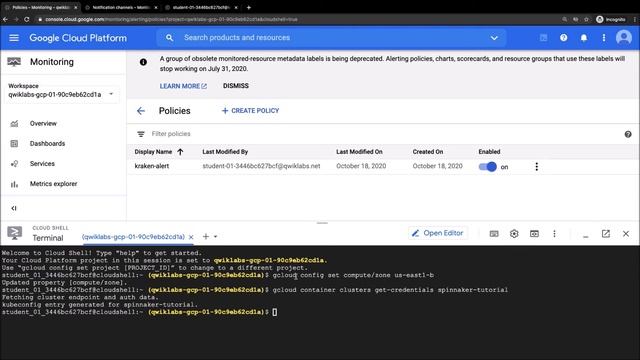Toggle the Cloud Shell on-screen keyboard icon
Image resolution: width=640 pixels, height=360 pixels.
pyautogui.click(x=494, y=234)
